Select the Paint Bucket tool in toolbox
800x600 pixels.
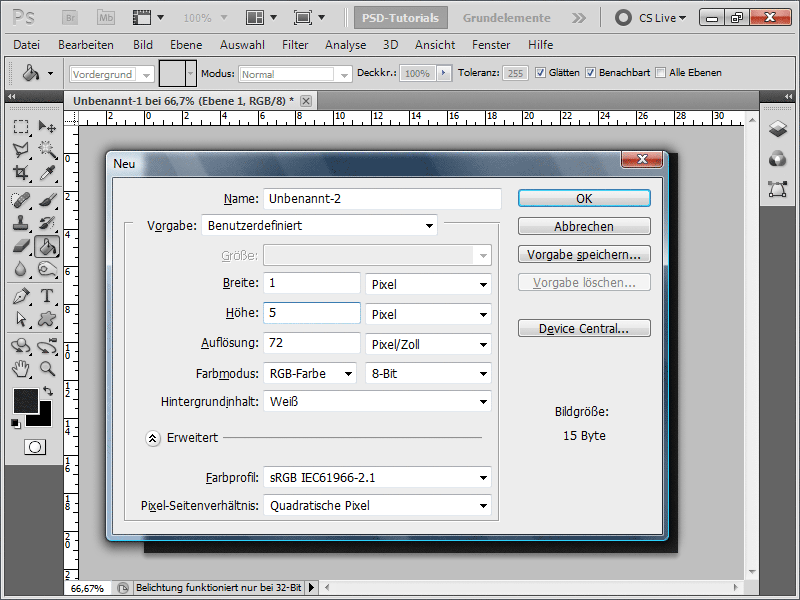tap(47, 247)
